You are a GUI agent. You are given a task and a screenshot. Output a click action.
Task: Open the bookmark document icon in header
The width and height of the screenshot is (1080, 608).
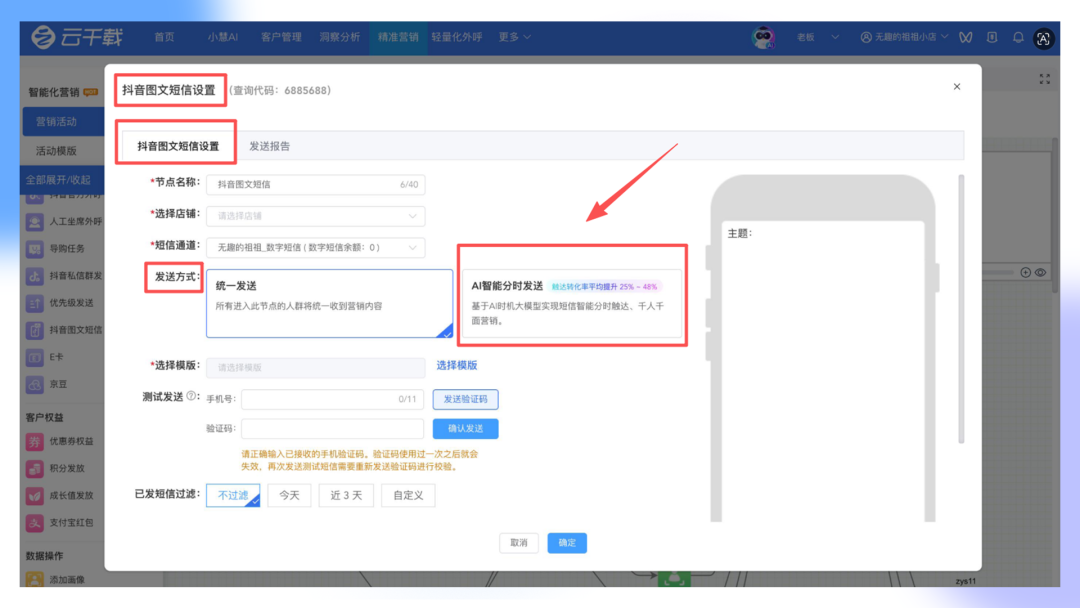coord(992,37)
